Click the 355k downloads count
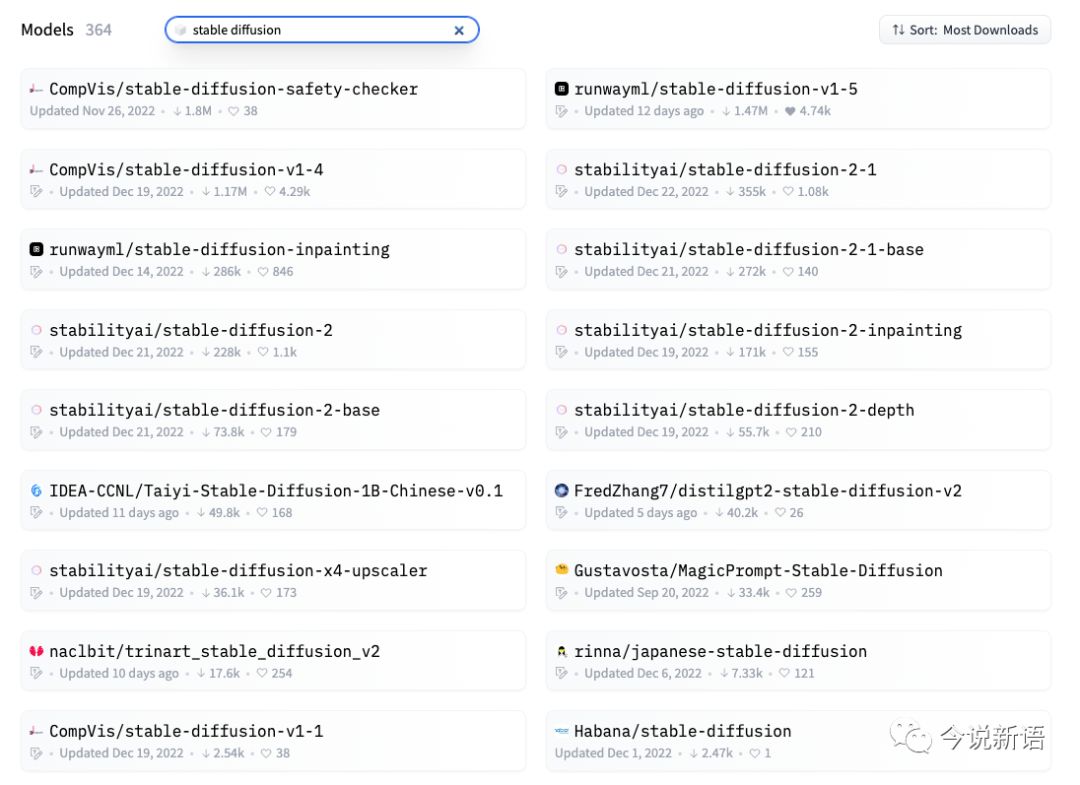Screen dimensions: 1080x785 click(x=746, y=191)
